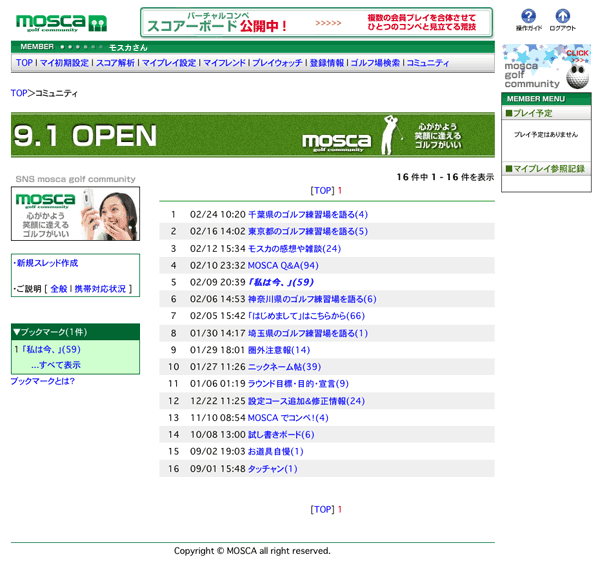Click the mosca golf community logo at top left

(61, 23)
